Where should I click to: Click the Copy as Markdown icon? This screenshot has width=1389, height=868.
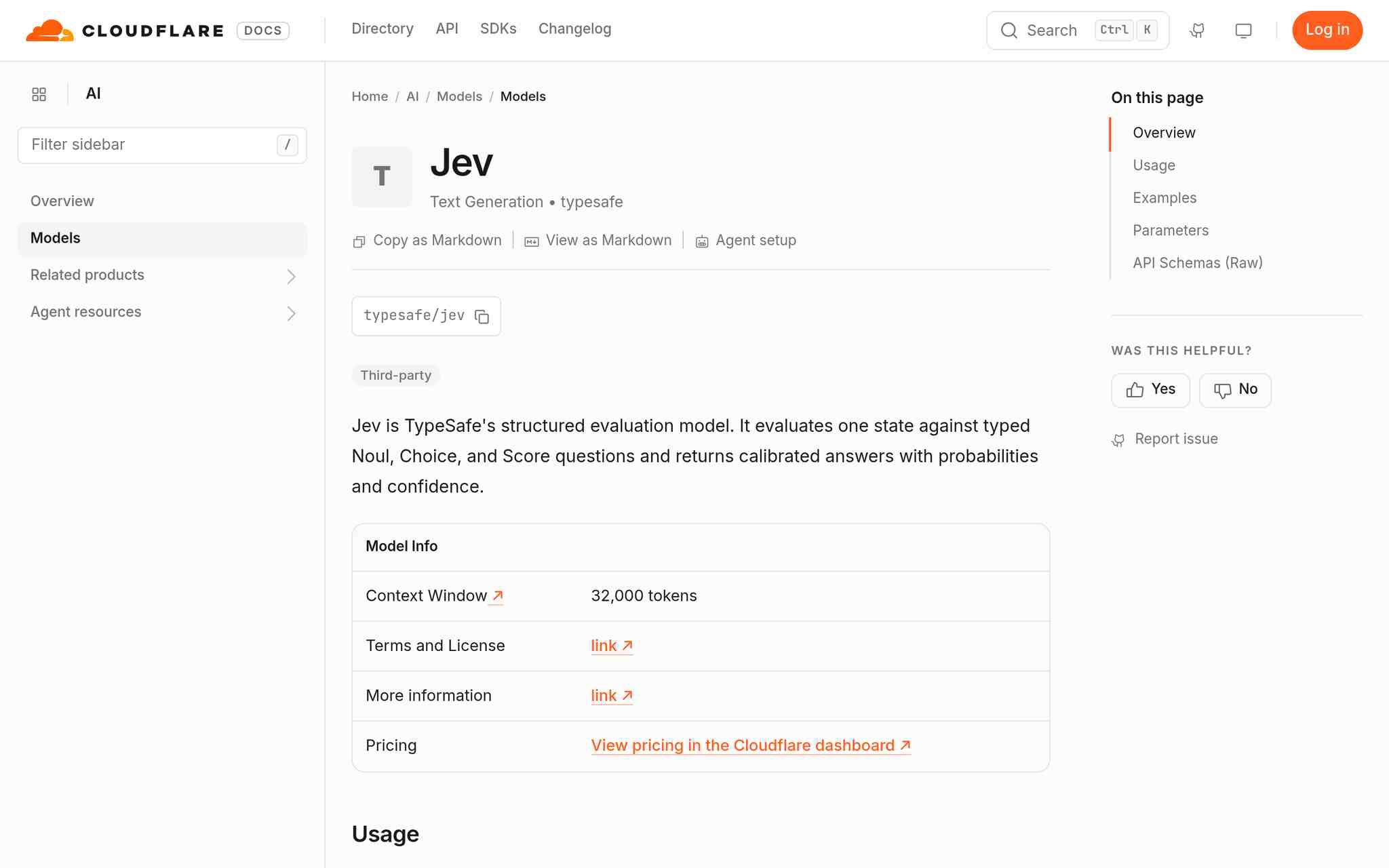(359, 241)
